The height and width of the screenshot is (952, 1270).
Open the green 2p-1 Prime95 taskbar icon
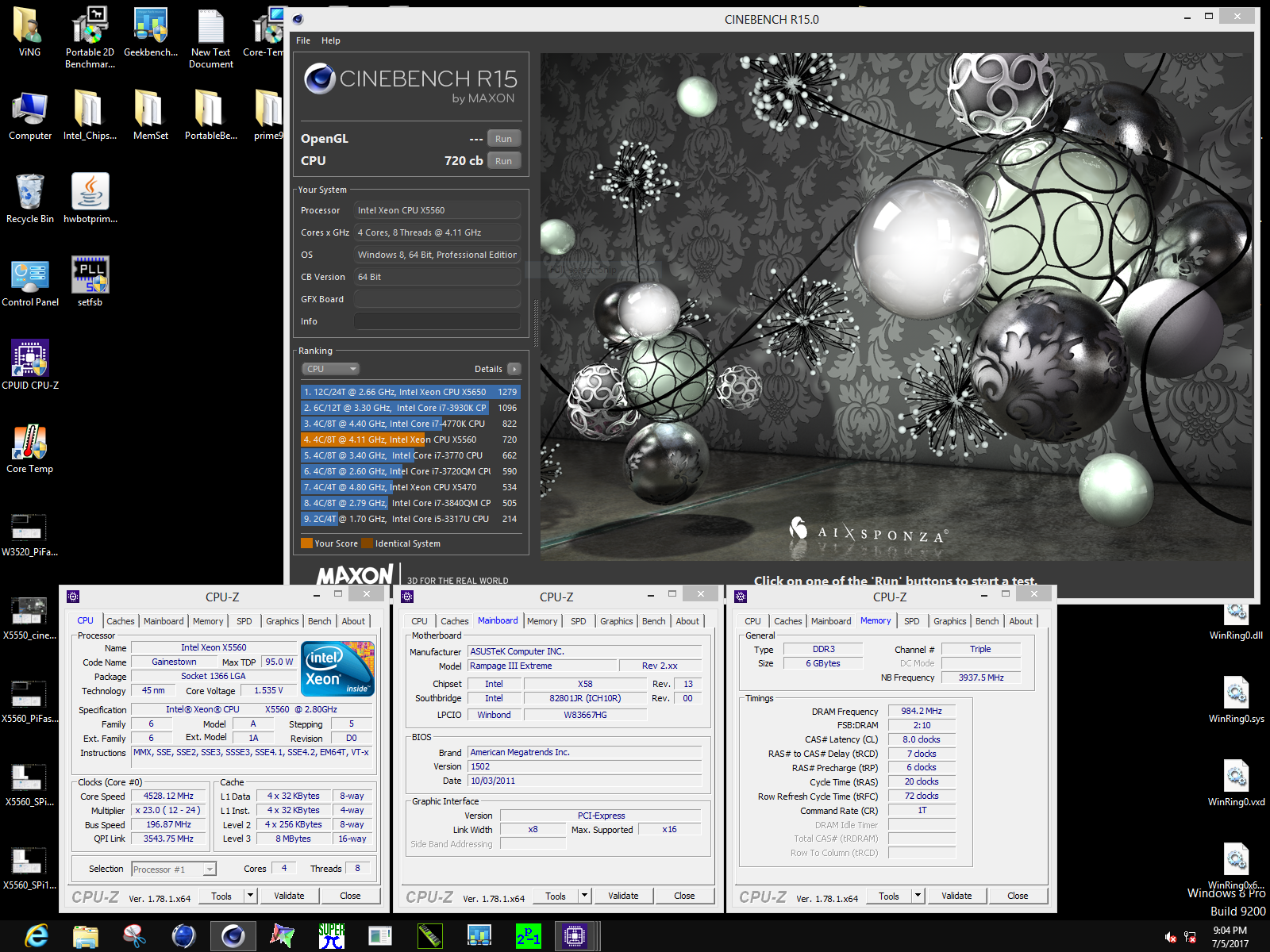528,936
